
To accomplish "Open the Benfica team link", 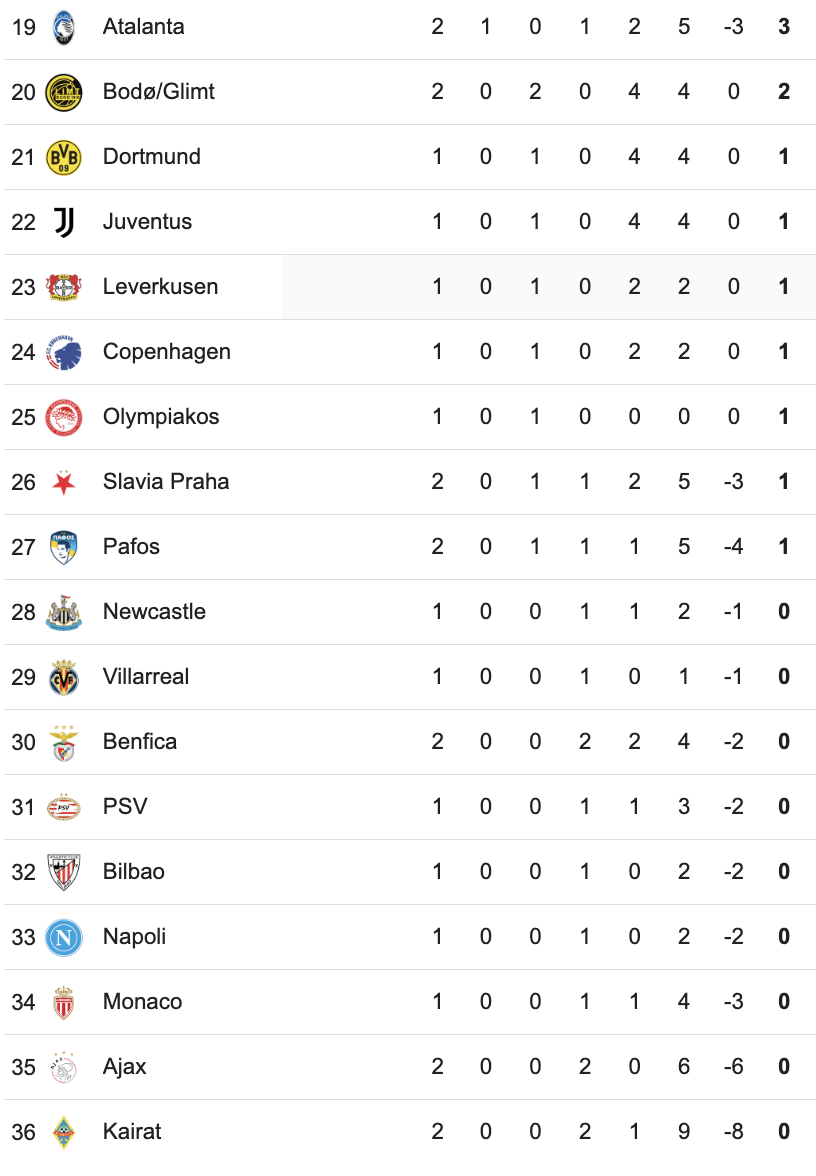I will 140,742.
